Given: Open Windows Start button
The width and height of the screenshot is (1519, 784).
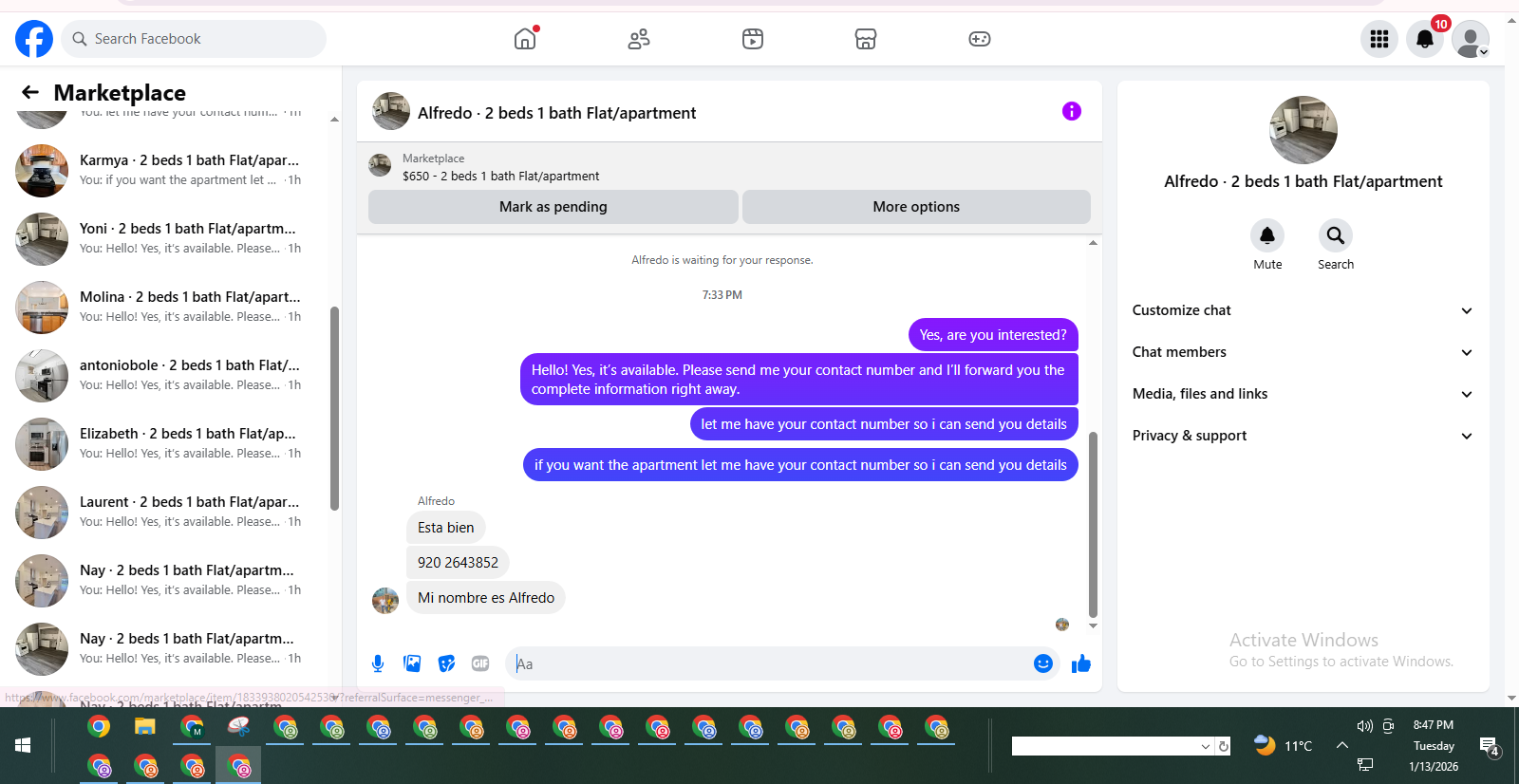Looking at the screenshot, I should click(23, 746).
